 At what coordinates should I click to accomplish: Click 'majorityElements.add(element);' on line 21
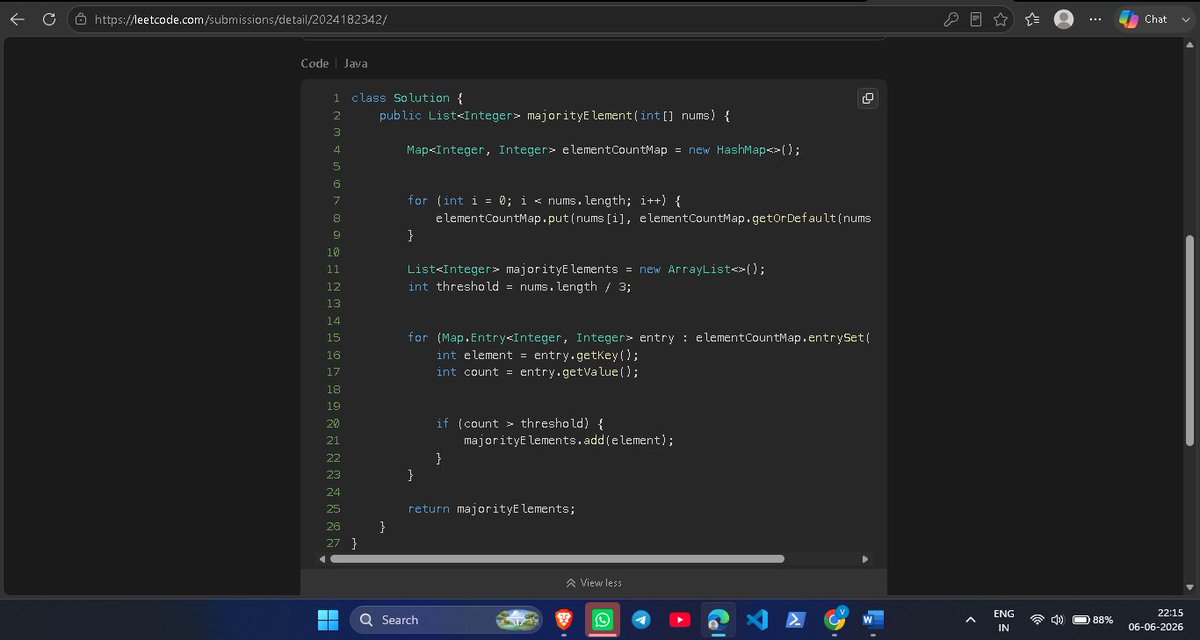[569, 441]
